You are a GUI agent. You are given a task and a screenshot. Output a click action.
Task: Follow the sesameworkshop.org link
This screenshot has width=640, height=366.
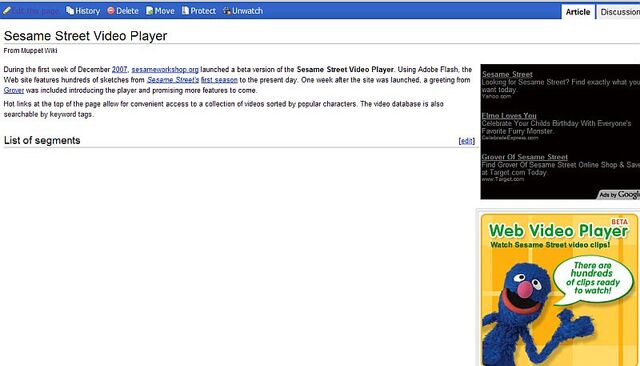(x=165, y=69)
